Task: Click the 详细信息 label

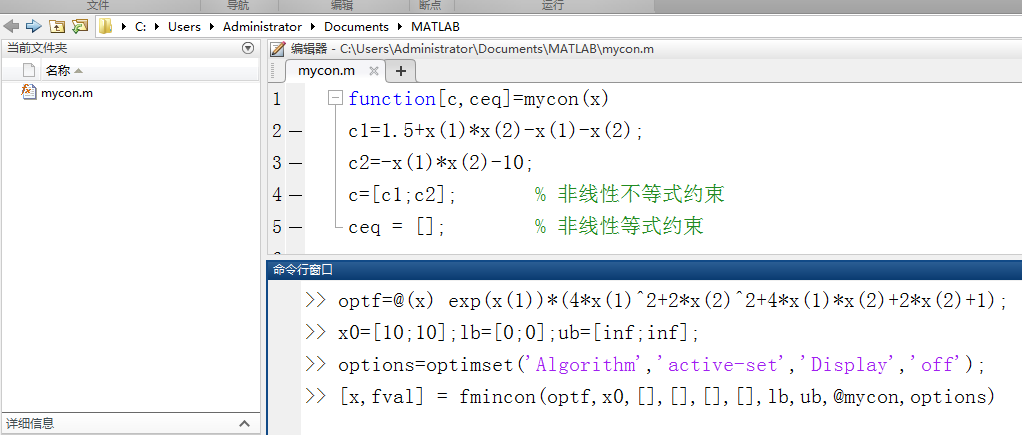Action: tap(31, 424)
